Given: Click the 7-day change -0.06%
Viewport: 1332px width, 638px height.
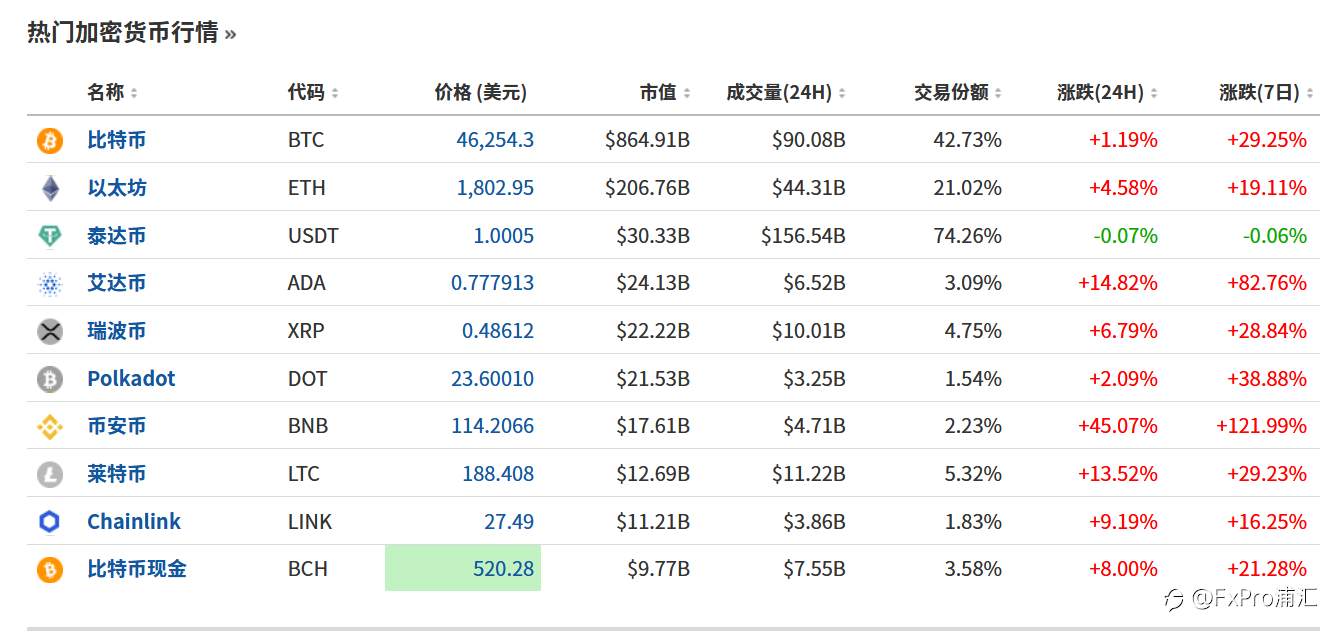Looking at the screenshot, I should pos(1274,236).
